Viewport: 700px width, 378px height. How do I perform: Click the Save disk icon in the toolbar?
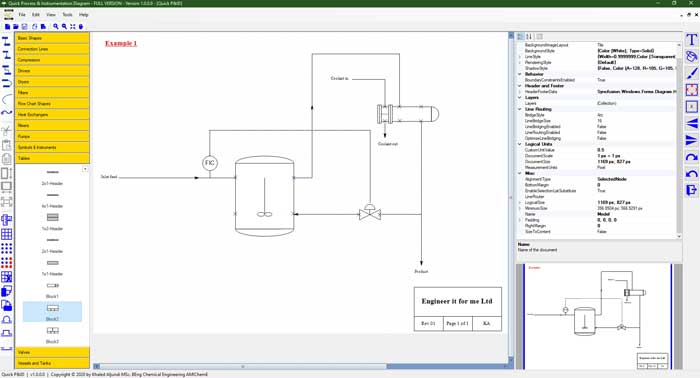point(25,27)
